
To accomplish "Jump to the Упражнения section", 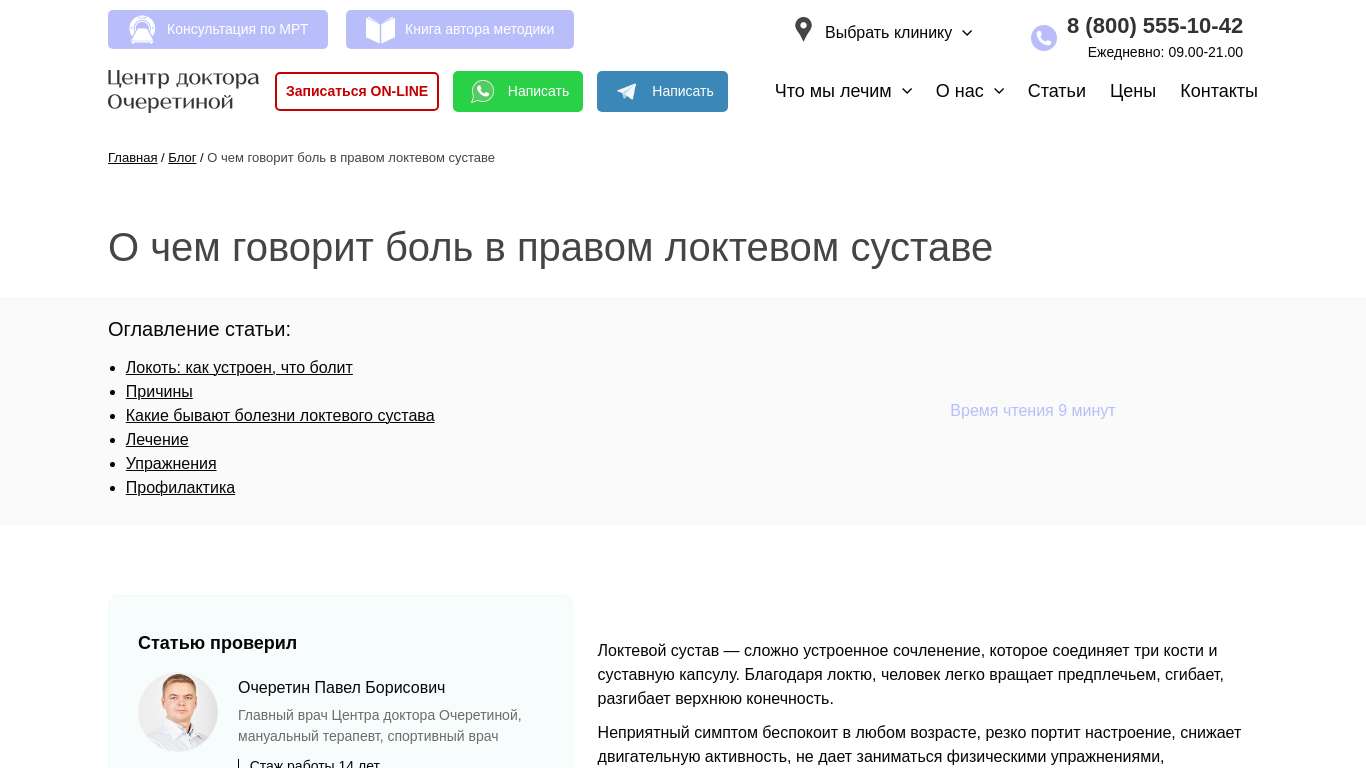I will tap(171, 464).
